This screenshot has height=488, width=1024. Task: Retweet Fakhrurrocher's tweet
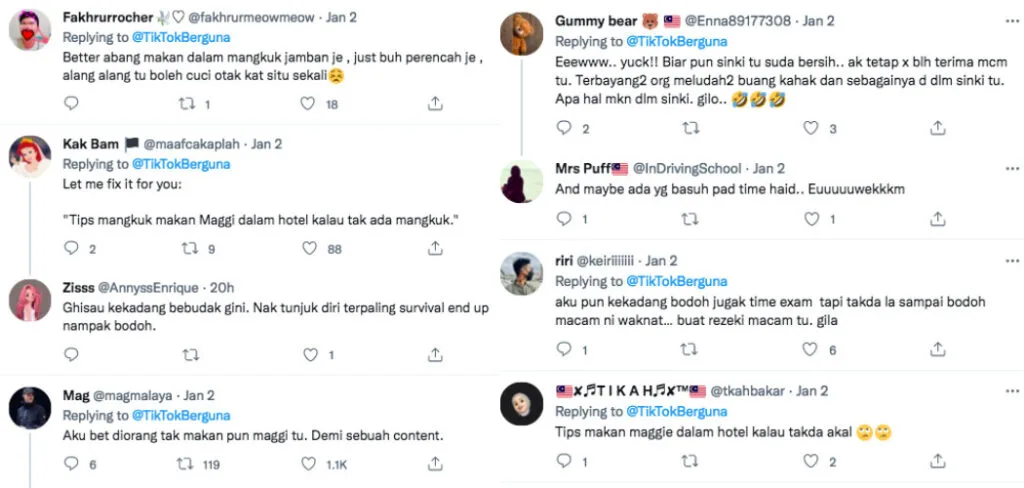(185, 103)
